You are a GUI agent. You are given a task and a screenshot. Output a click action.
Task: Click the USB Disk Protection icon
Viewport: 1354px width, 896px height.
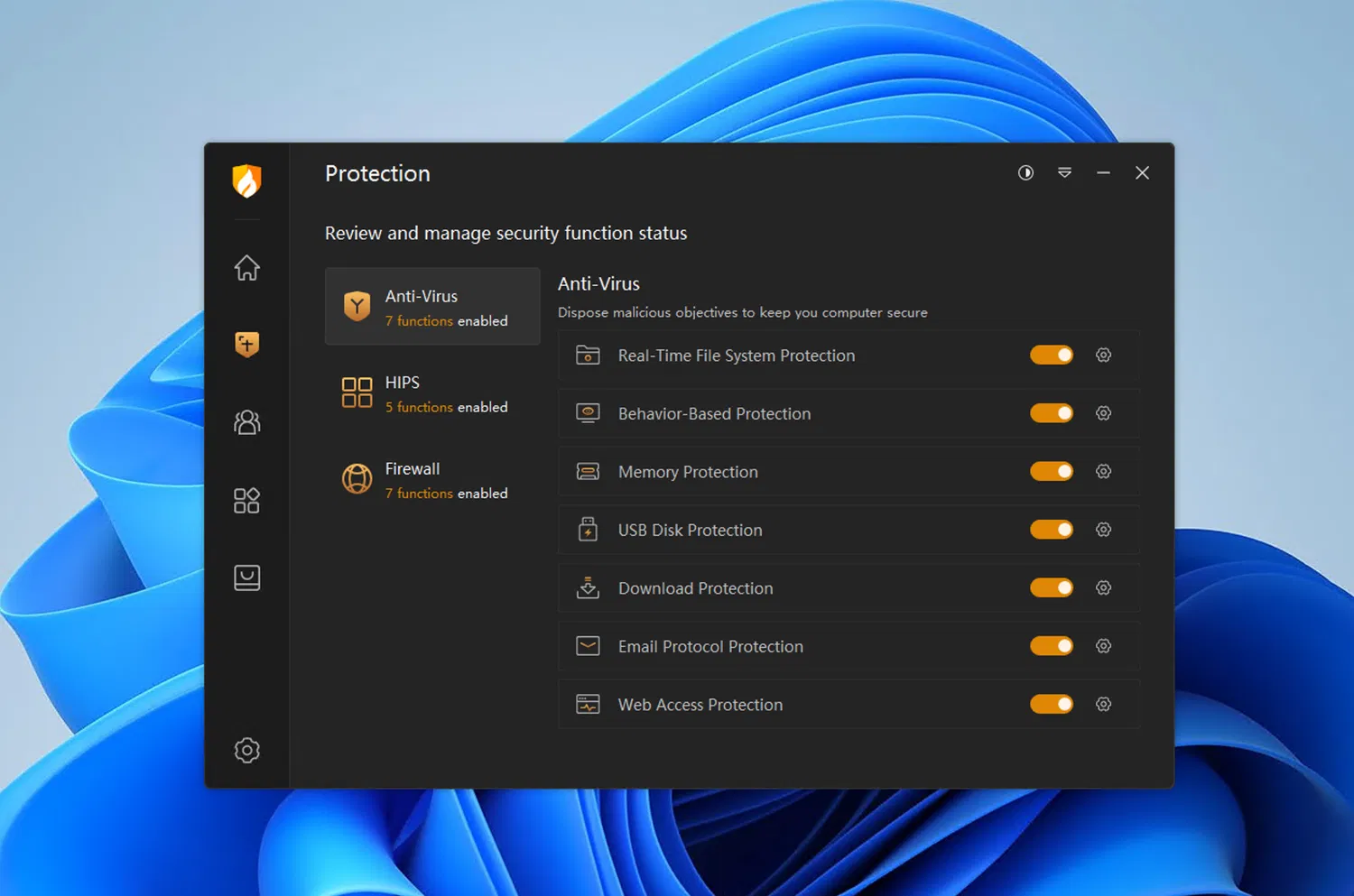tap(588, 530)
